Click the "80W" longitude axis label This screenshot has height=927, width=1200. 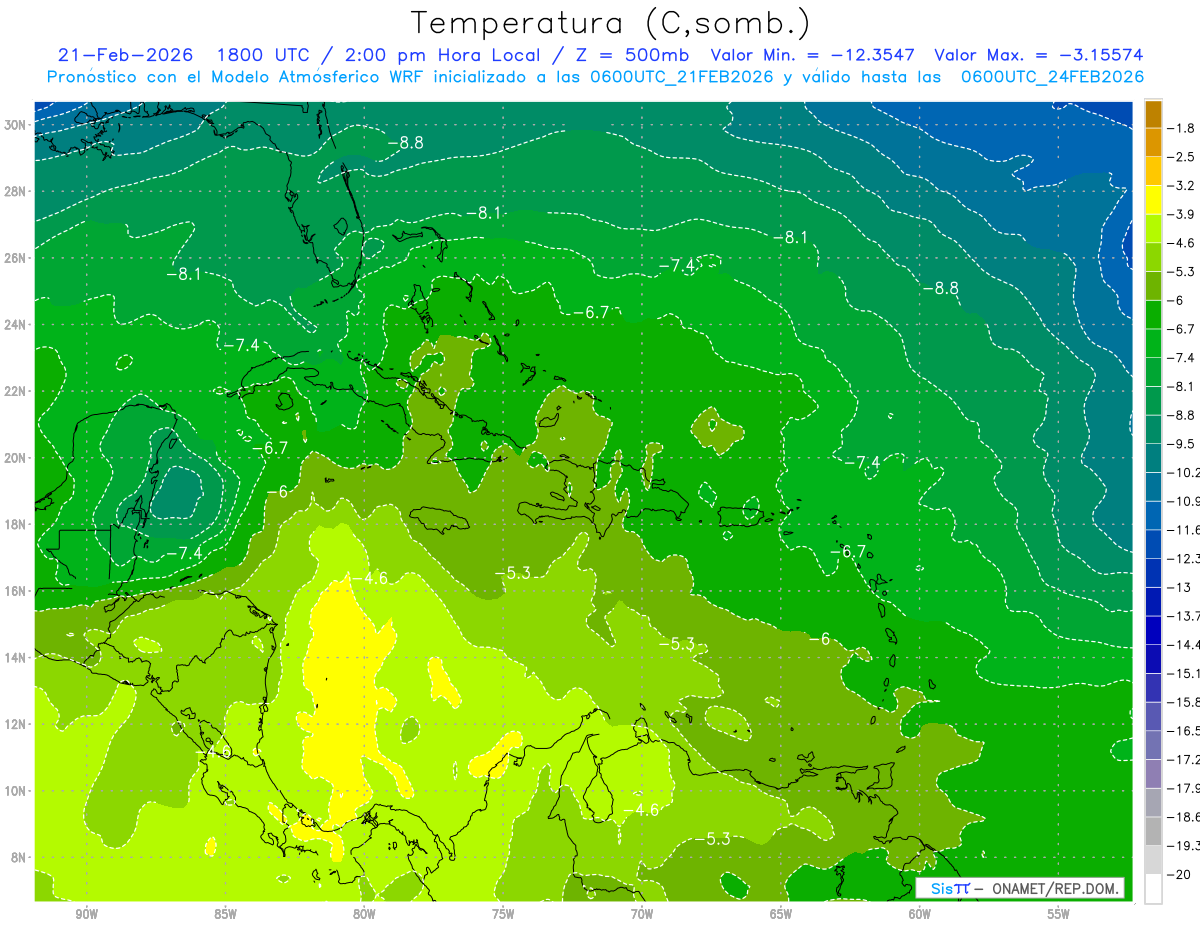364,914
